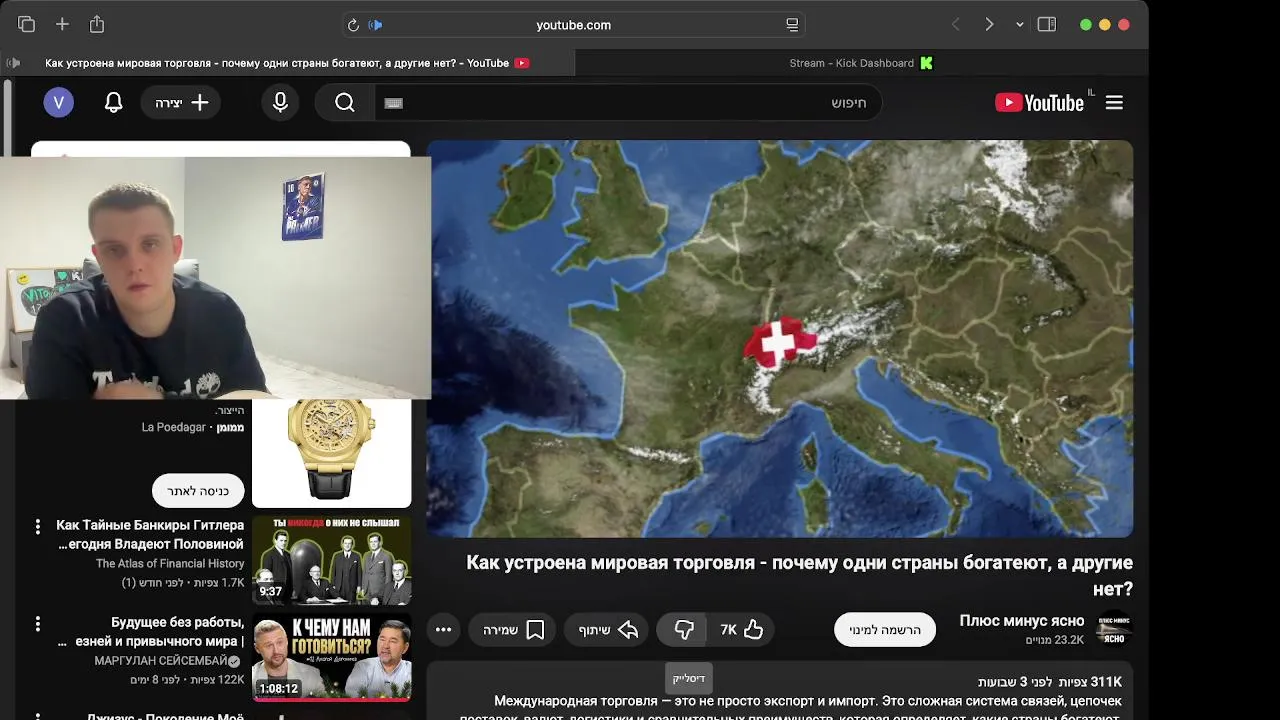Open The Atlas of Financial History channel
Image resolution: width=1280 pixels, height=720 pixels.
pos(170,563)
